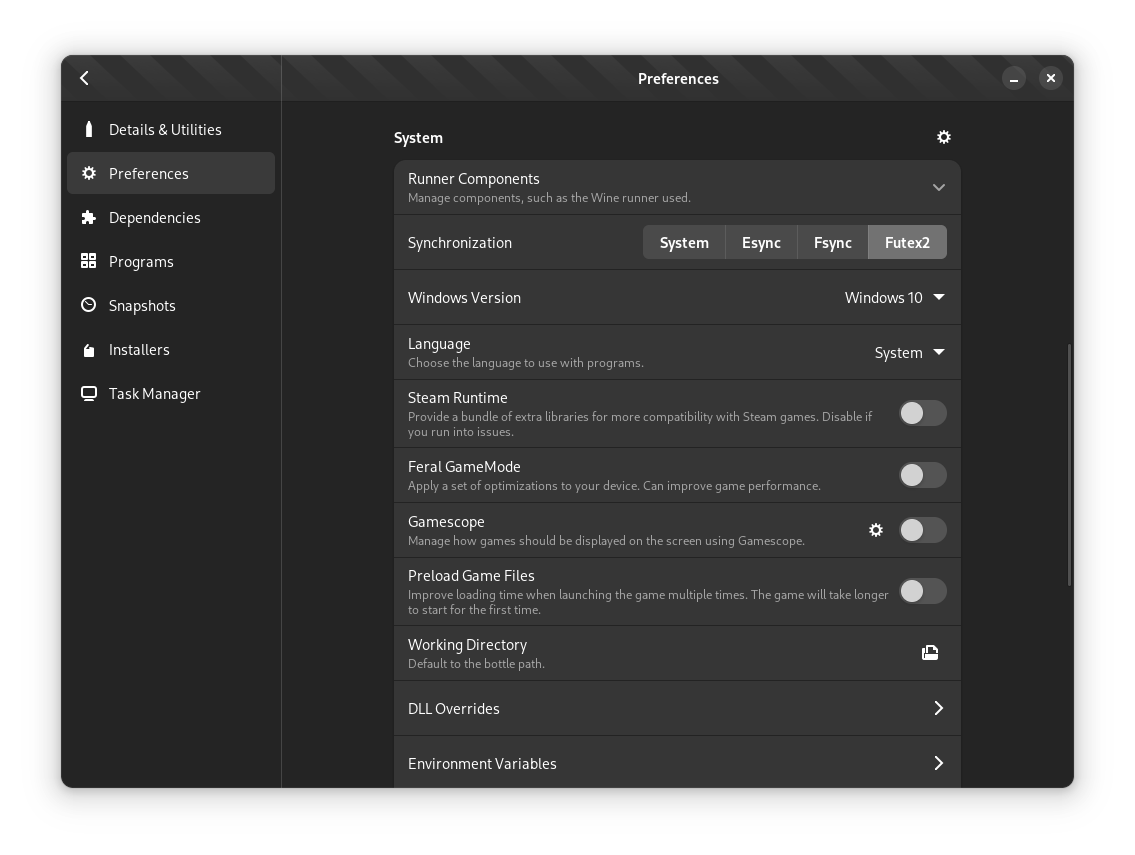This screenshot has height=855, width=1135.
Task: Open Gamescope settings gear icon
Action: [x=876, y=530]
